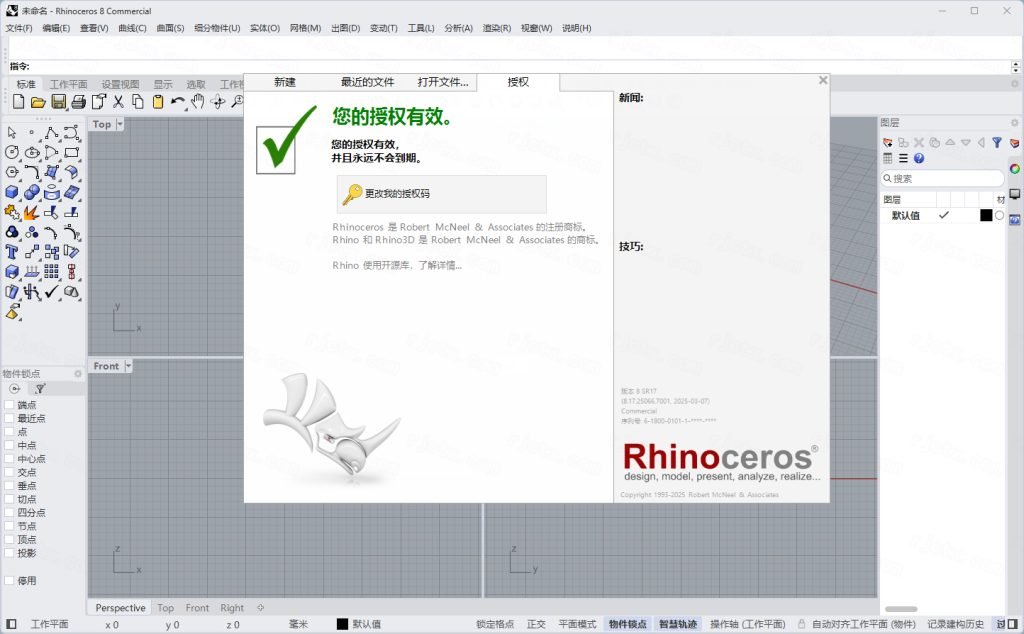Click the Cut scissors icon

click(x=118, y=101)
